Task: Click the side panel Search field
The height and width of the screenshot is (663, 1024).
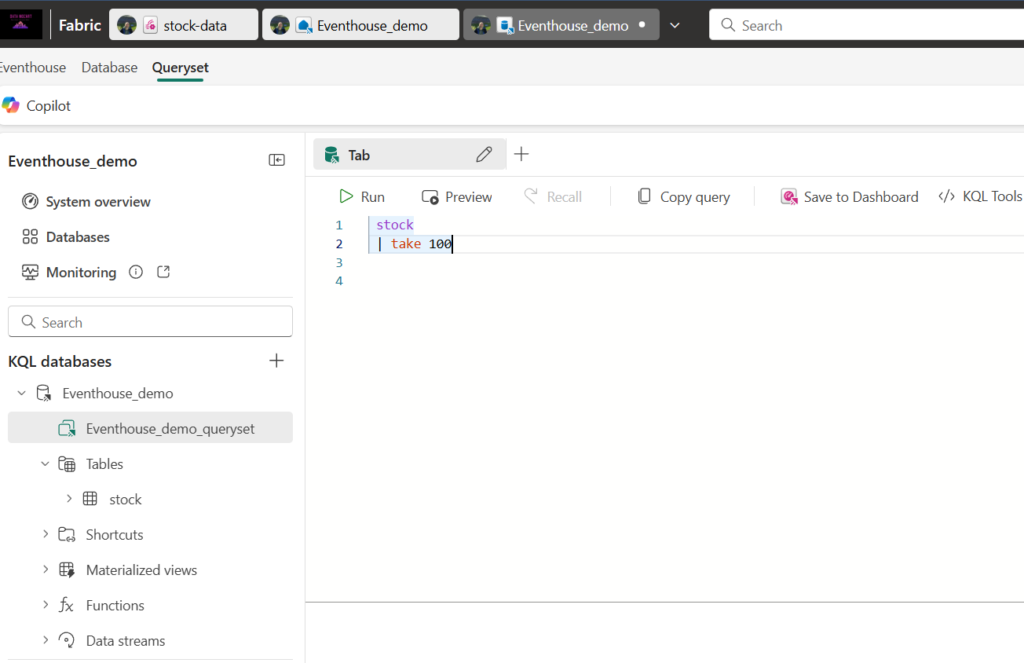Action: coord(150,322)
